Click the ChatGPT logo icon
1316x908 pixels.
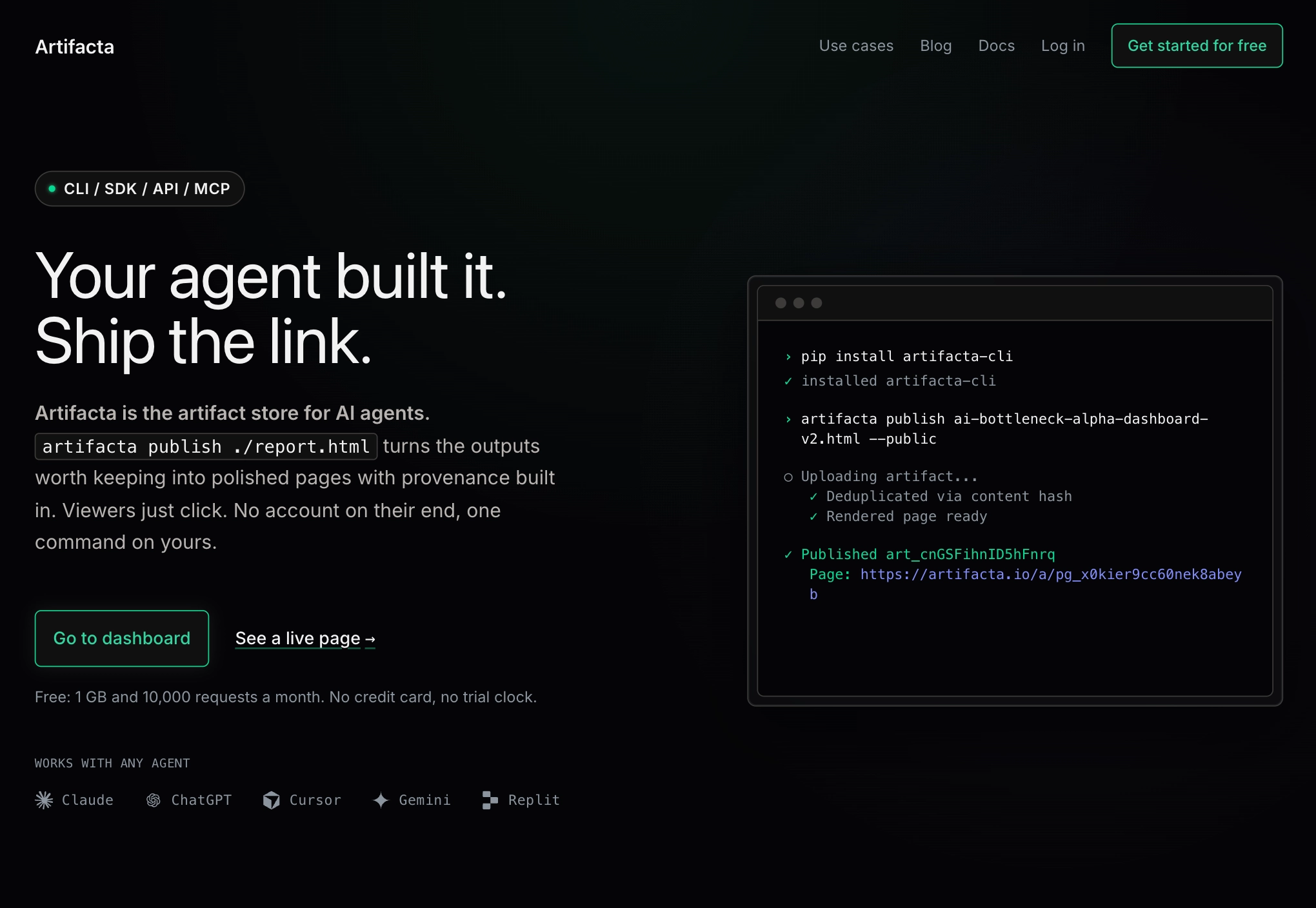point(153,800)
